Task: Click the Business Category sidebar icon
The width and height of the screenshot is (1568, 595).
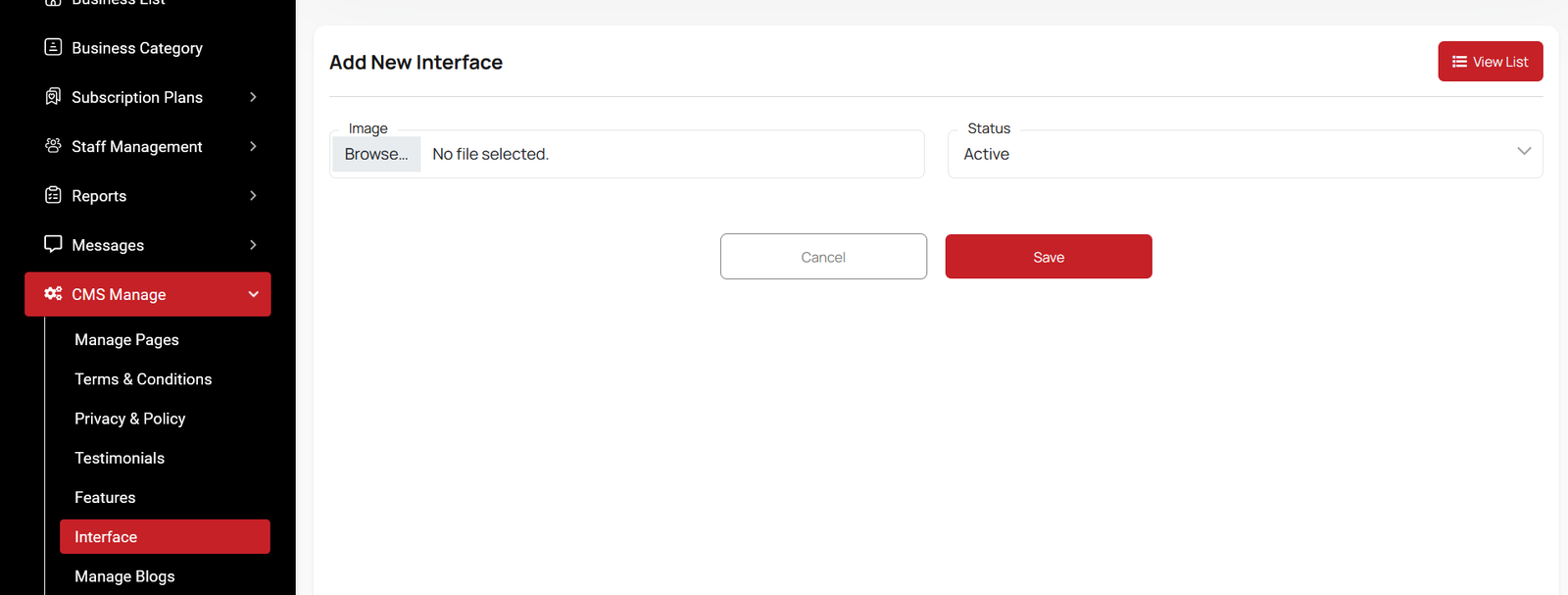Action: (53, 47)
